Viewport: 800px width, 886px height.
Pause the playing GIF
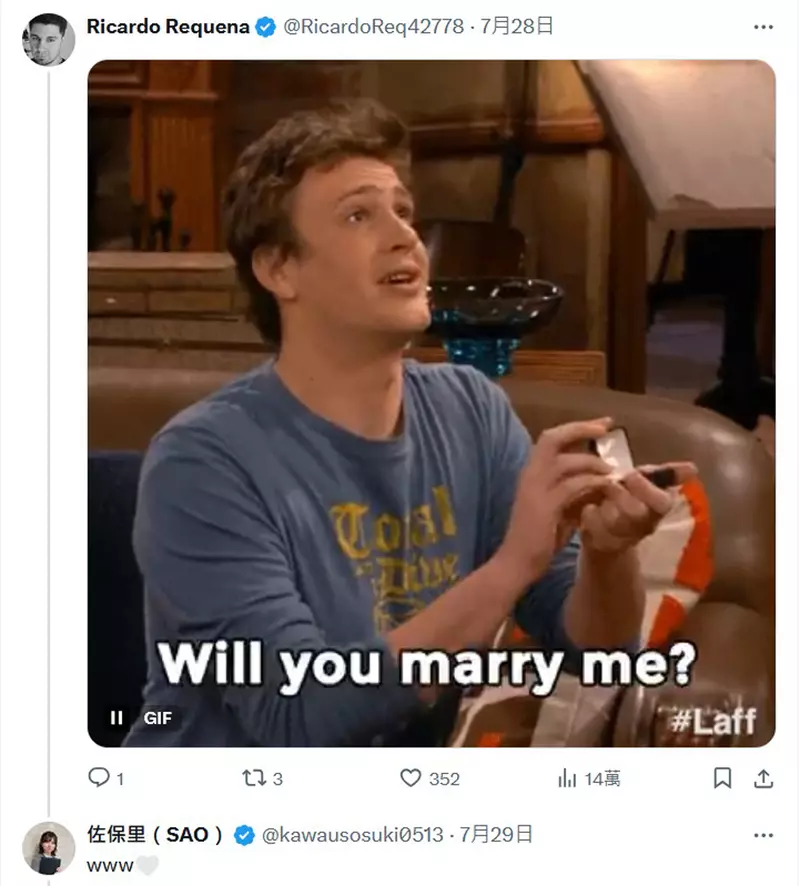click(116, 718)
